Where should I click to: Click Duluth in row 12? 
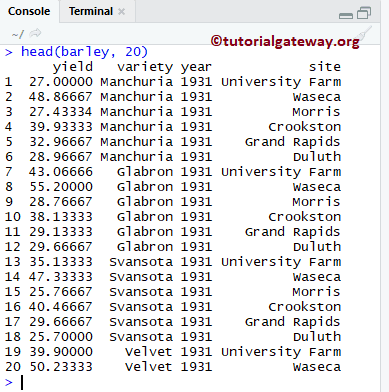tap(317, 247)
